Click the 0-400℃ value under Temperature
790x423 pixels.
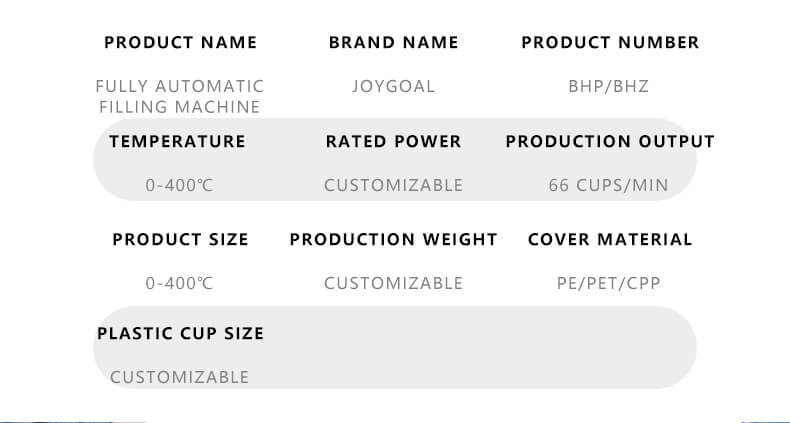coord(179,185)
